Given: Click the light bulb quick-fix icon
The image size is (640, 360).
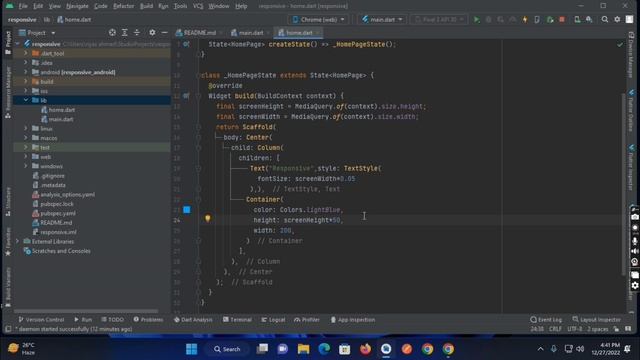Looking at the screenshot, I should tap(208, 218).
